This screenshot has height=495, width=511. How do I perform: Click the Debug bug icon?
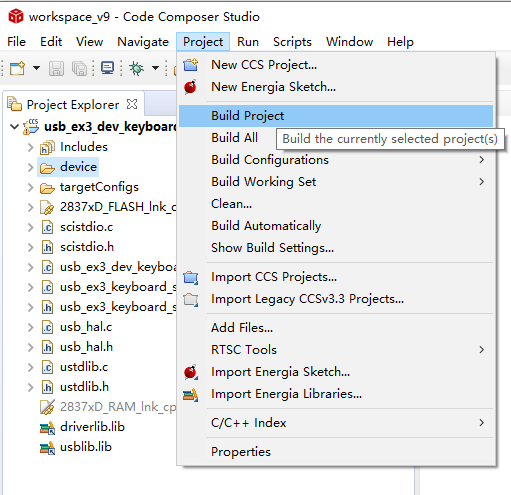pyautogui.click(x=137, y=68)
